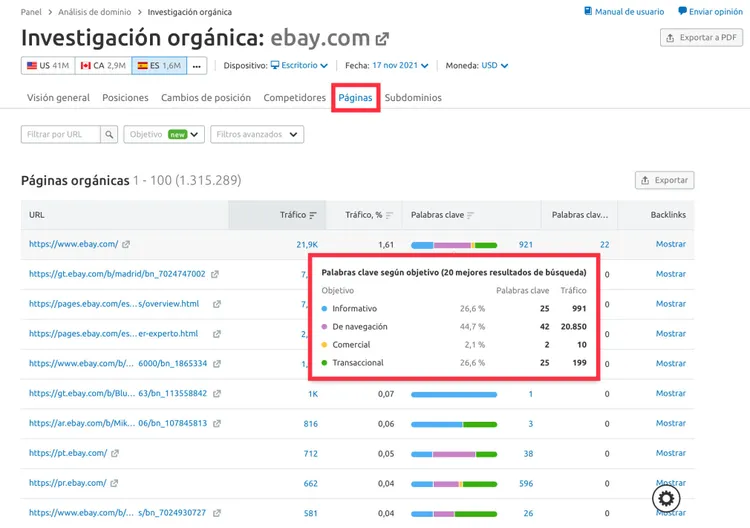Click the De navegación row in the tooltip
This screenshot has width=750, height=528.
(x=453, y=327)
